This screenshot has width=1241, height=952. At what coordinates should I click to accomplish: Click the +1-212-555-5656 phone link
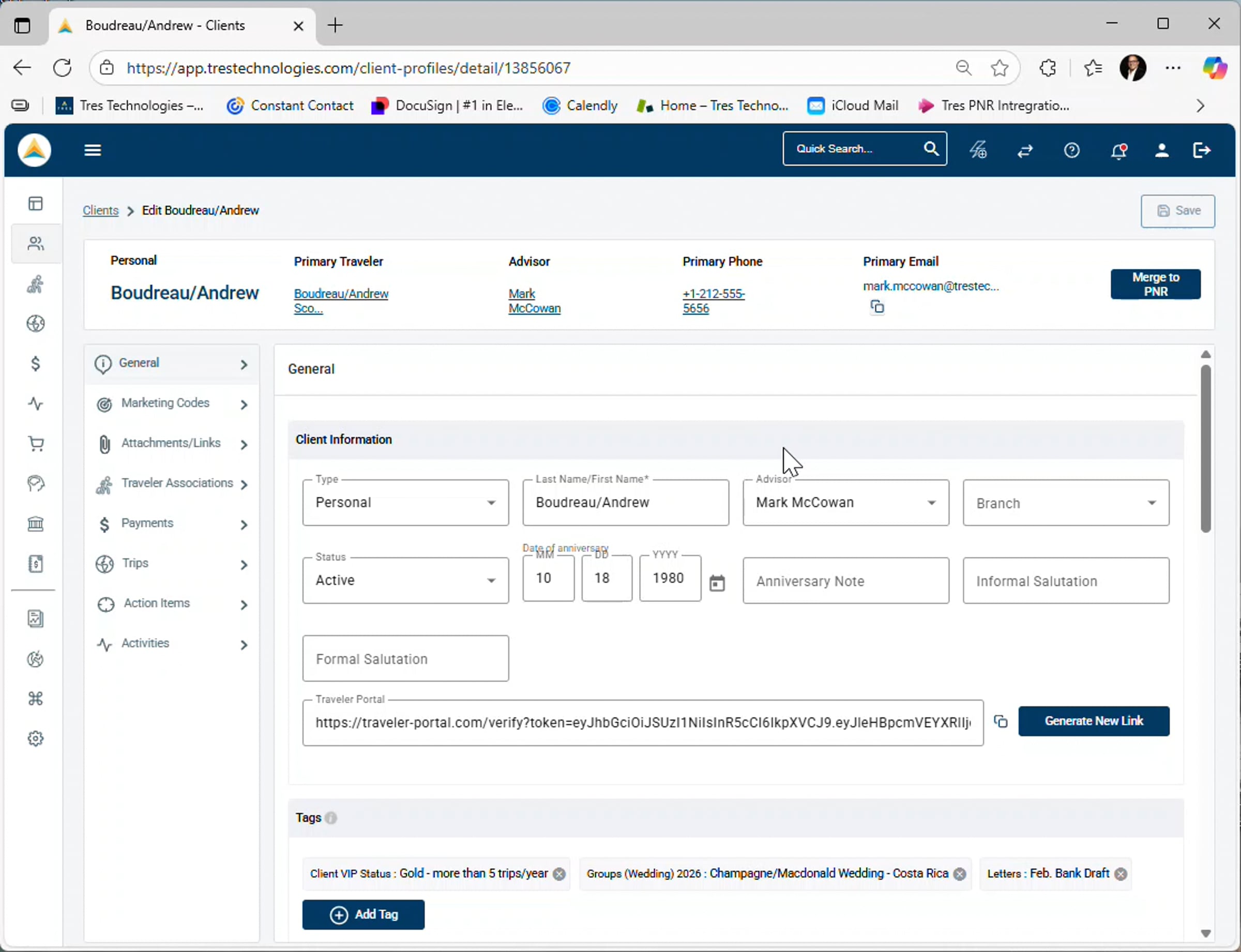point(713,301)
